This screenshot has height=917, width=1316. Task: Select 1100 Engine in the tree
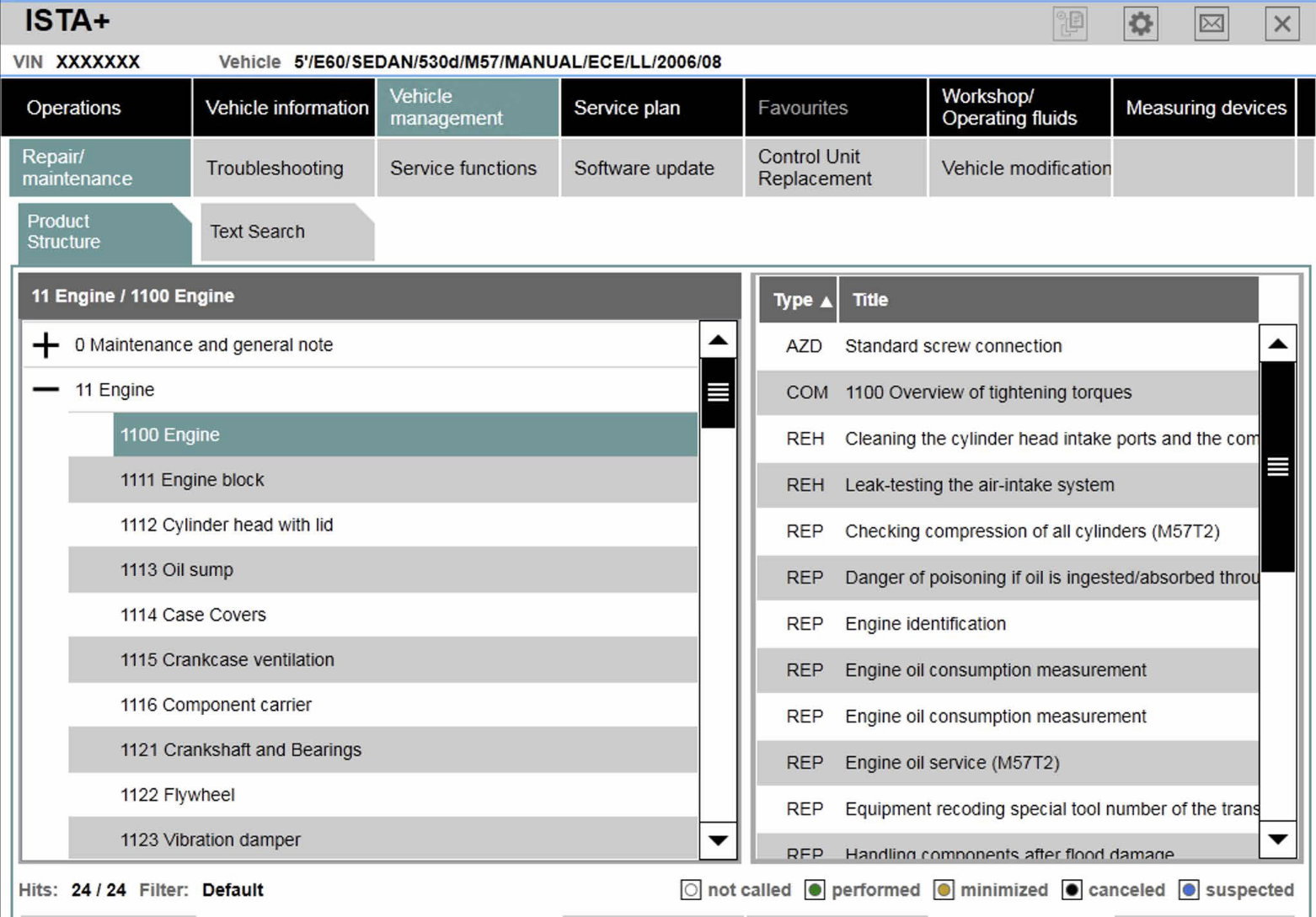[405, 435]
